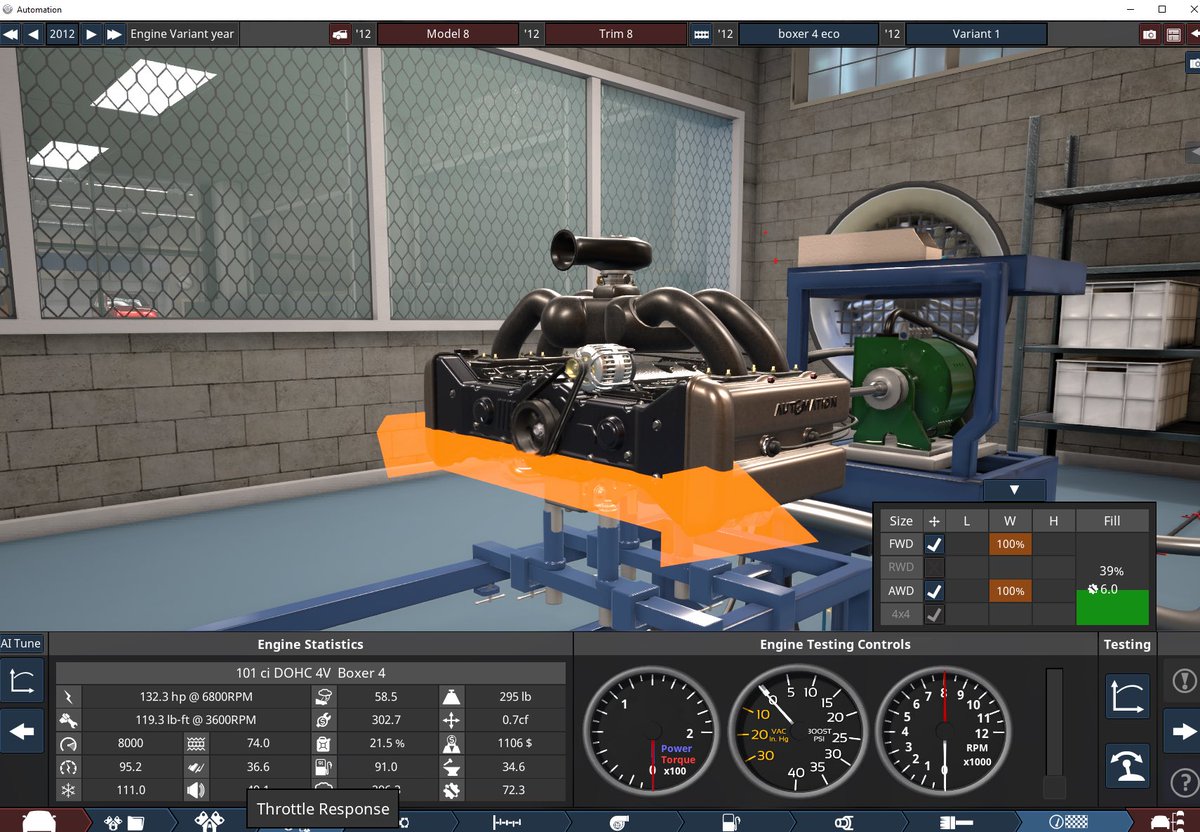
Task: Open the boxer 4 eco engine family selector
Action: pyautogui.click(x=808, y=34)
